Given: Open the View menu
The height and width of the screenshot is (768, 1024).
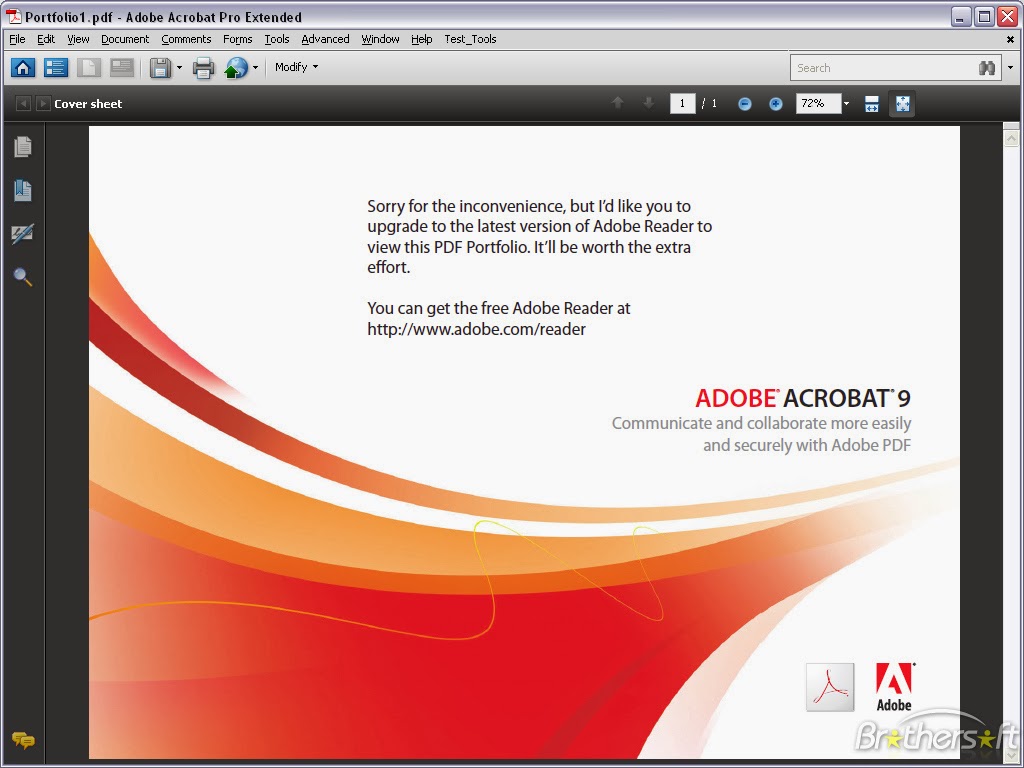Looking at the screenshot, I should point(78,39).
